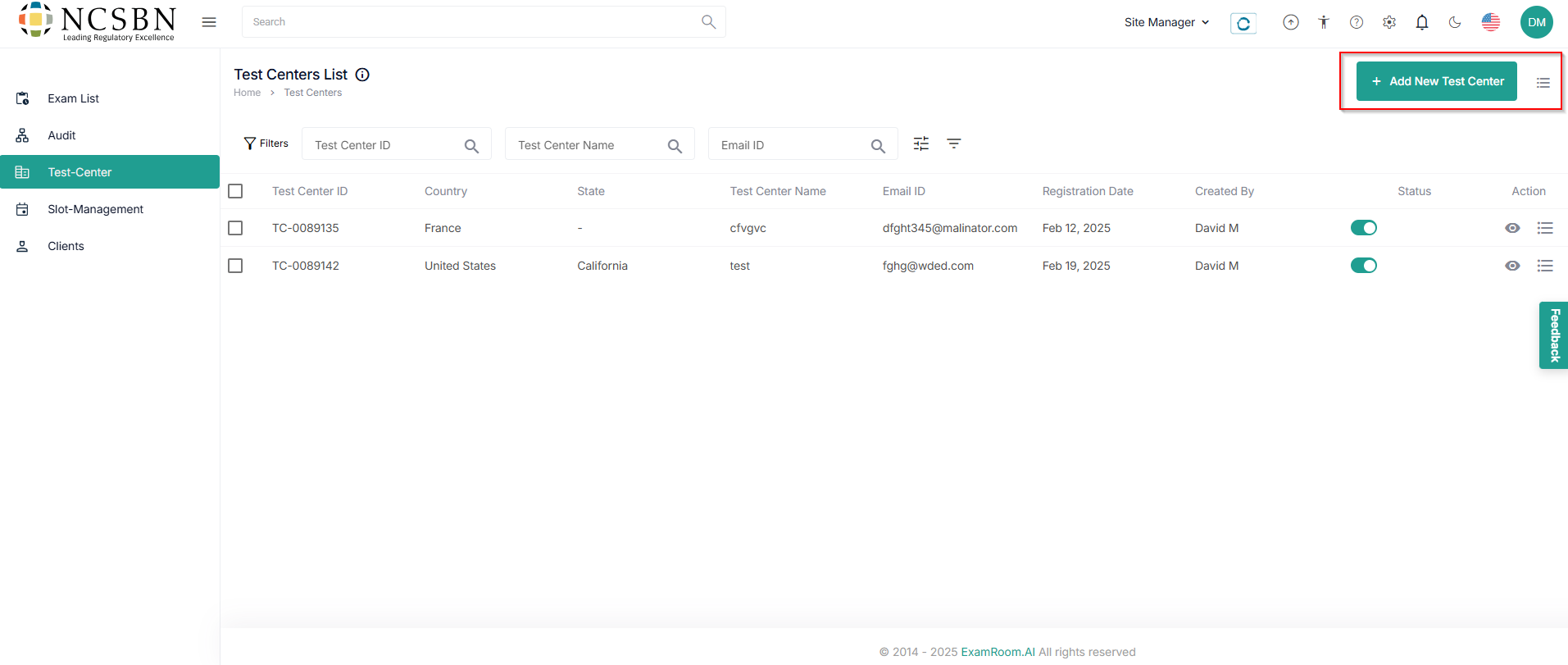Tick the select-all header checkbox
Screen dimensions: 1568x665
click(235, 191)
